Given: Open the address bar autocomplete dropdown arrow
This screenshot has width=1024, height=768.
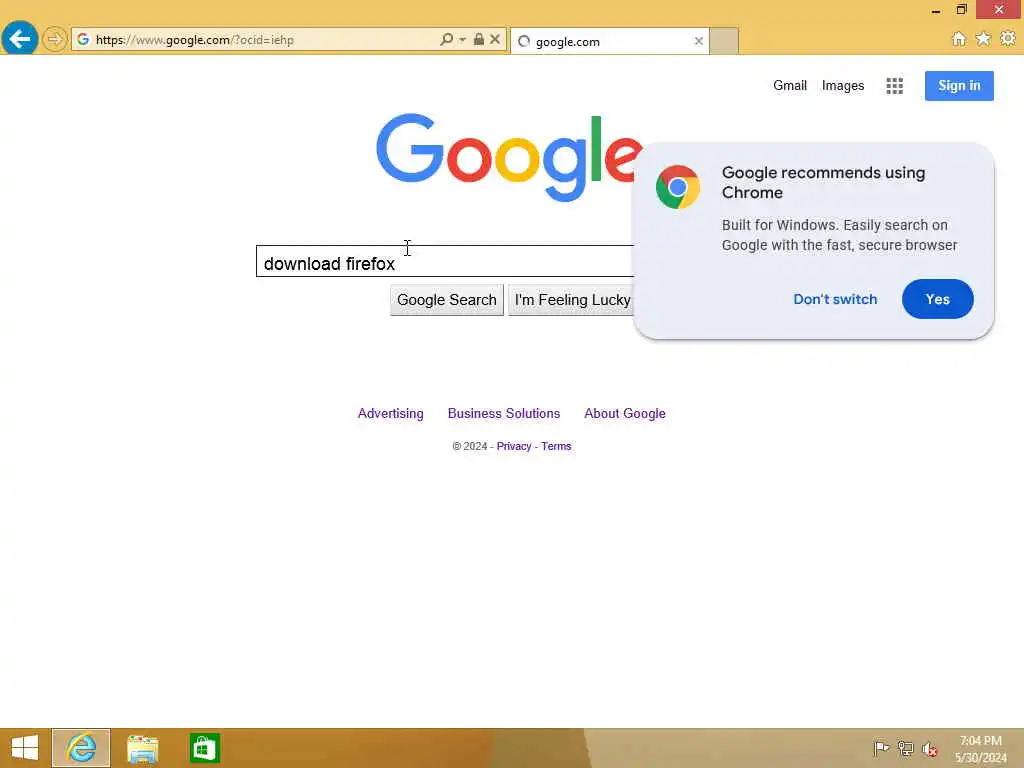Looking at the screenshot, I should pos(462,40).
